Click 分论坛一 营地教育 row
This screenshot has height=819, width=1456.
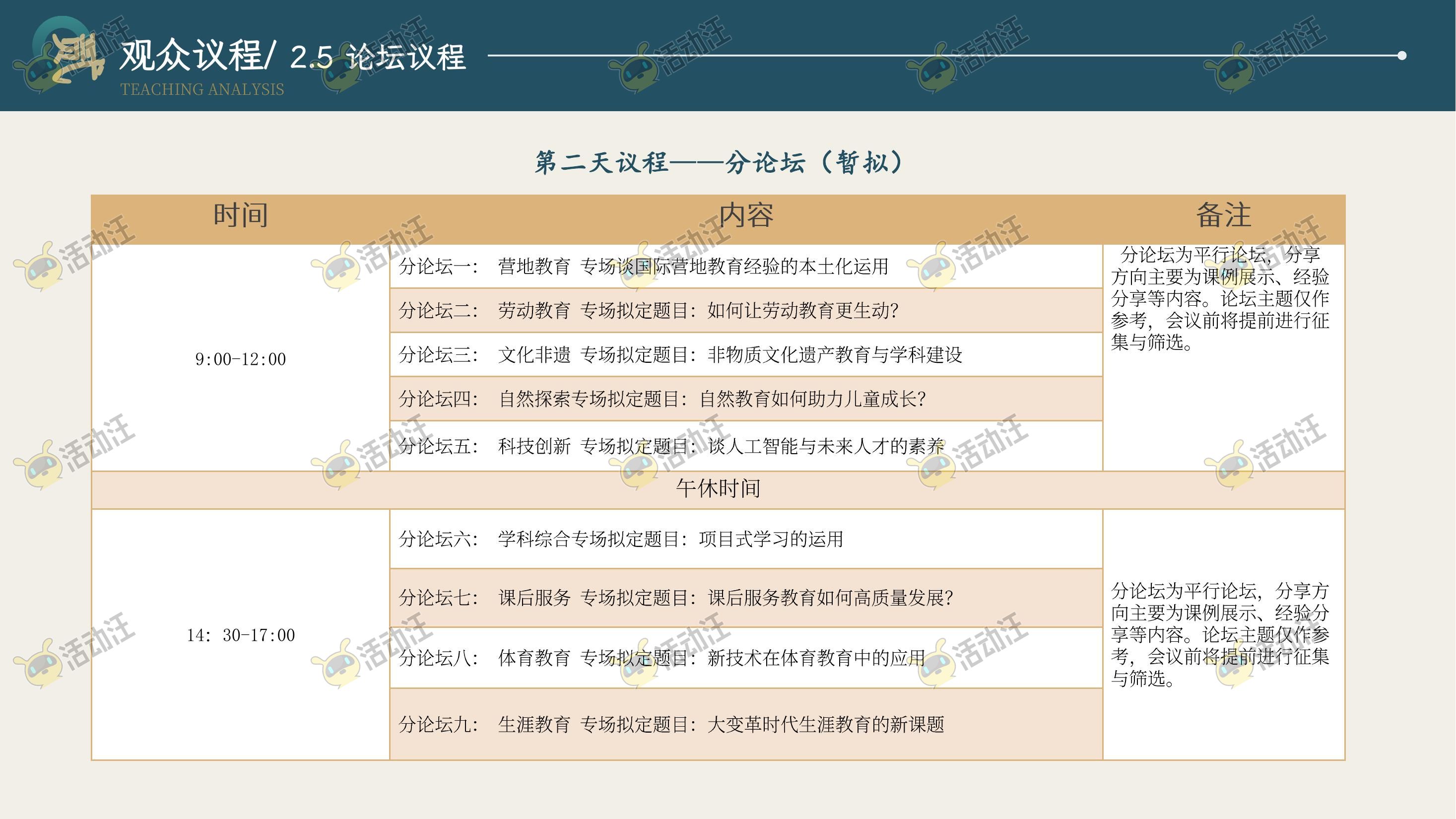643,266
